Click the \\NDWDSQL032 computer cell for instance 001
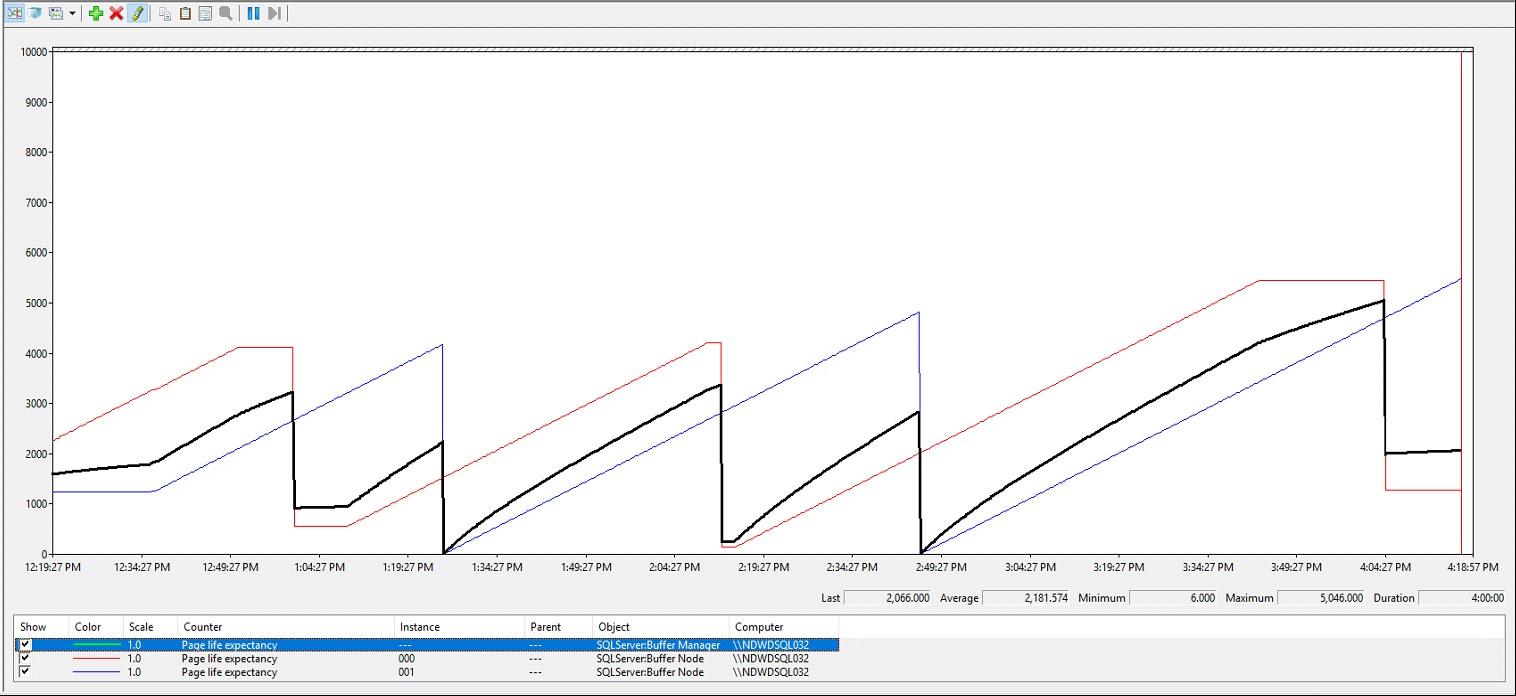This screenshot has height=696, width=1516. click(x=771, y=672)
